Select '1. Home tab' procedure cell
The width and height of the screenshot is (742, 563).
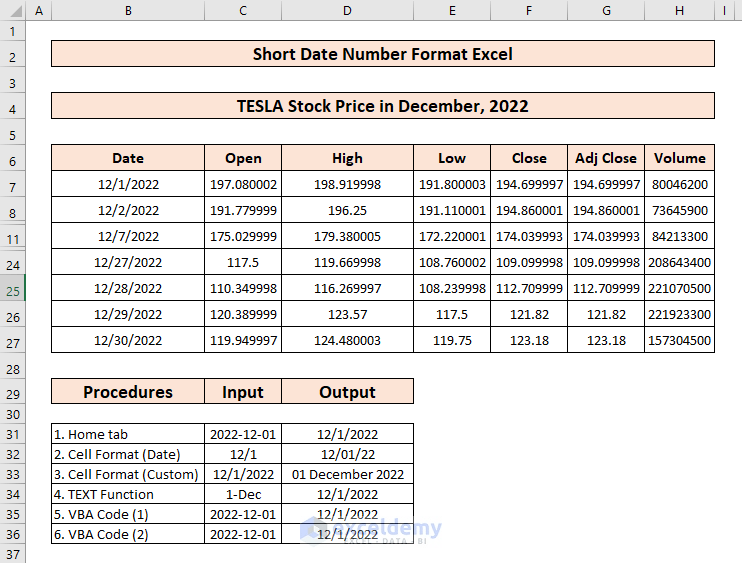[128, 434]
